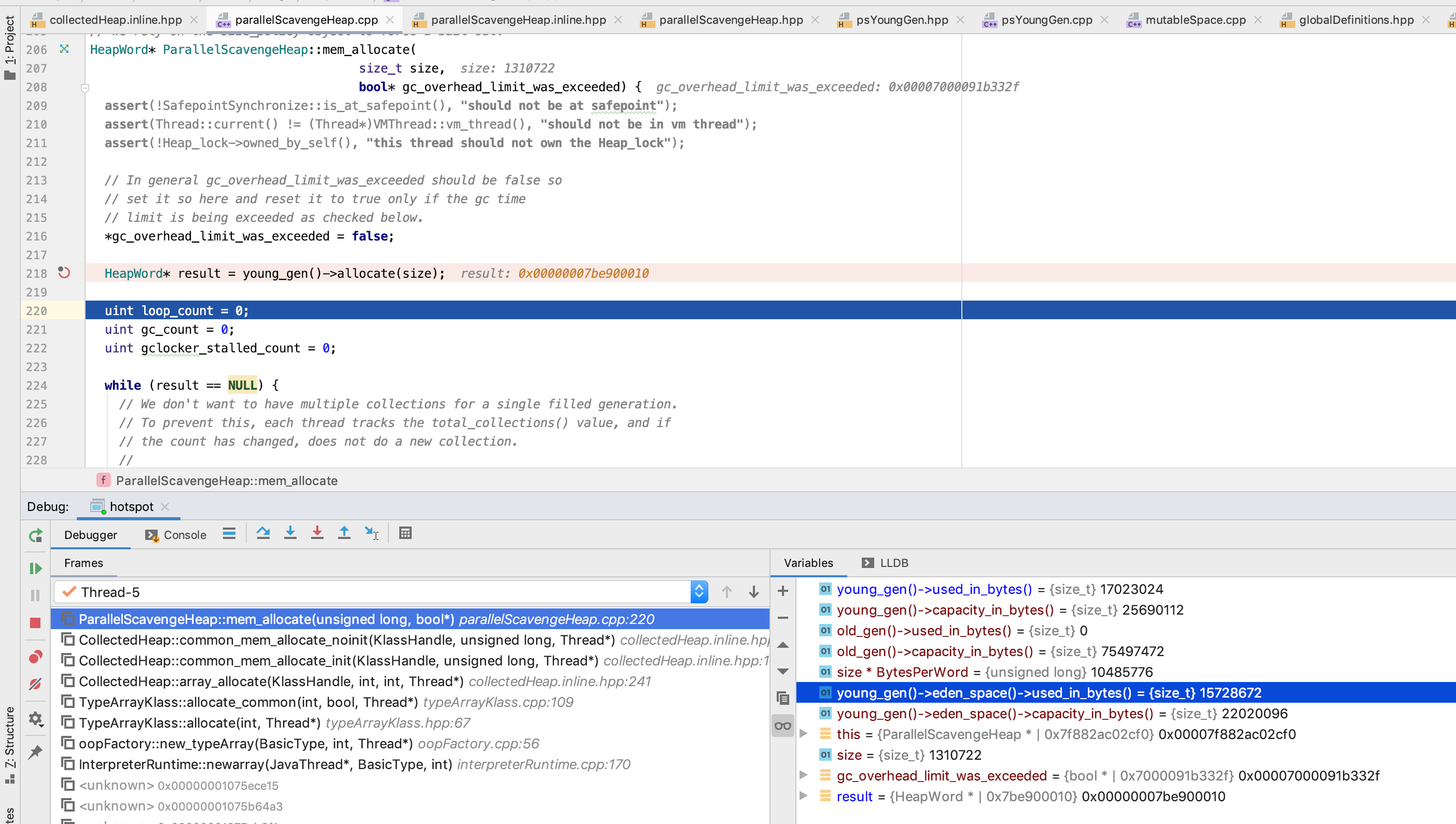Switch to psYoungGen.cpp editor tab

pyautogui.click(x=1046, y=20)
